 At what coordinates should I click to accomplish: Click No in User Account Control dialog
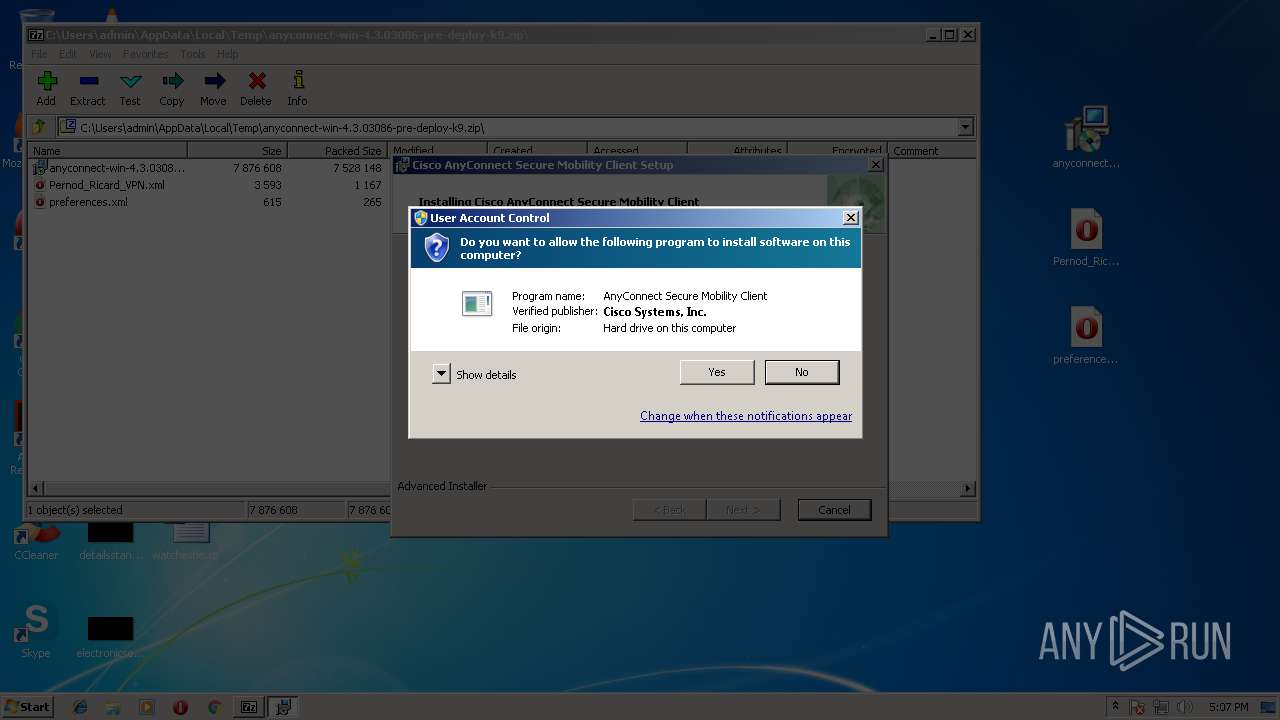coord(802,372)
